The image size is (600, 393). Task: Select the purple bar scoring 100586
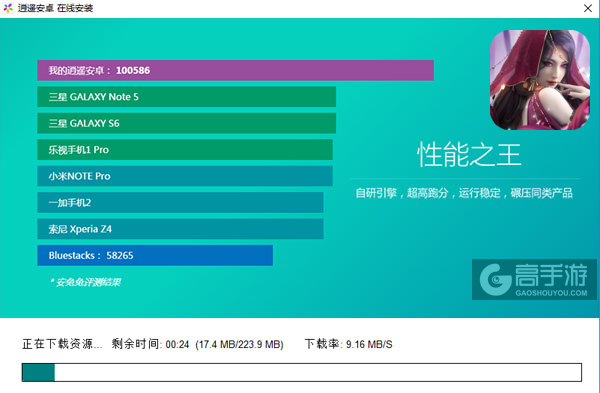[235, 70]
